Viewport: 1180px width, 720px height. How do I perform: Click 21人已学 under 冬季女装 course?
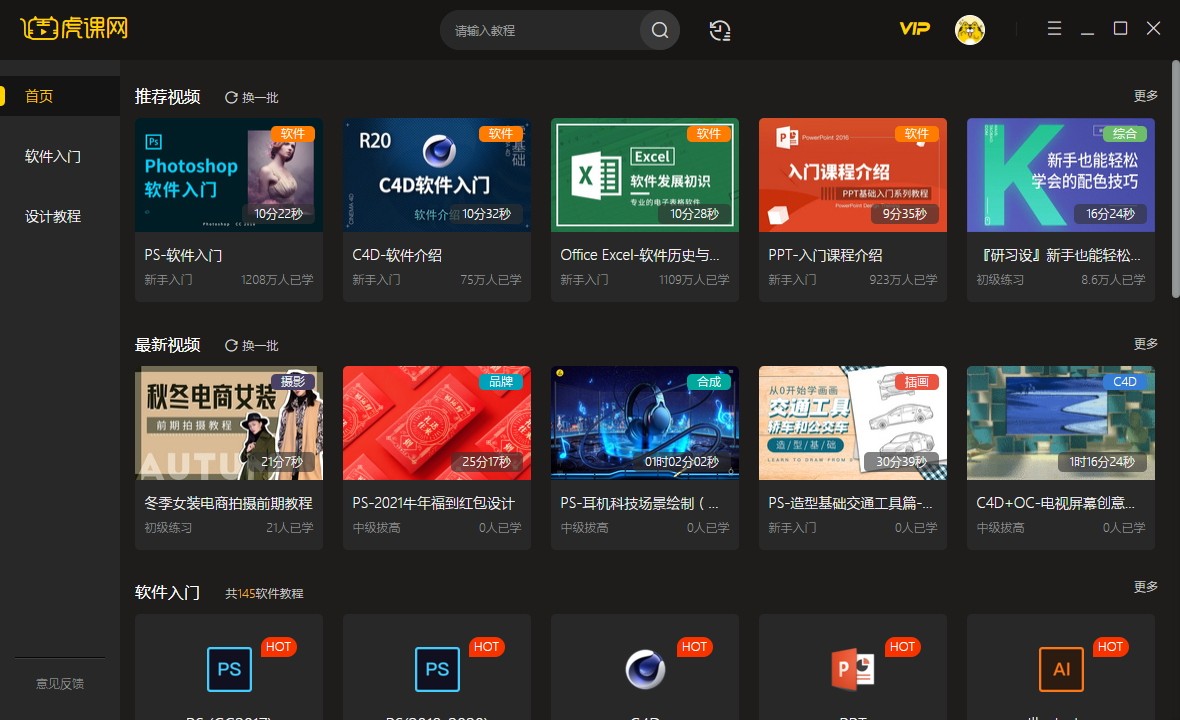click(x=290, y=528)
